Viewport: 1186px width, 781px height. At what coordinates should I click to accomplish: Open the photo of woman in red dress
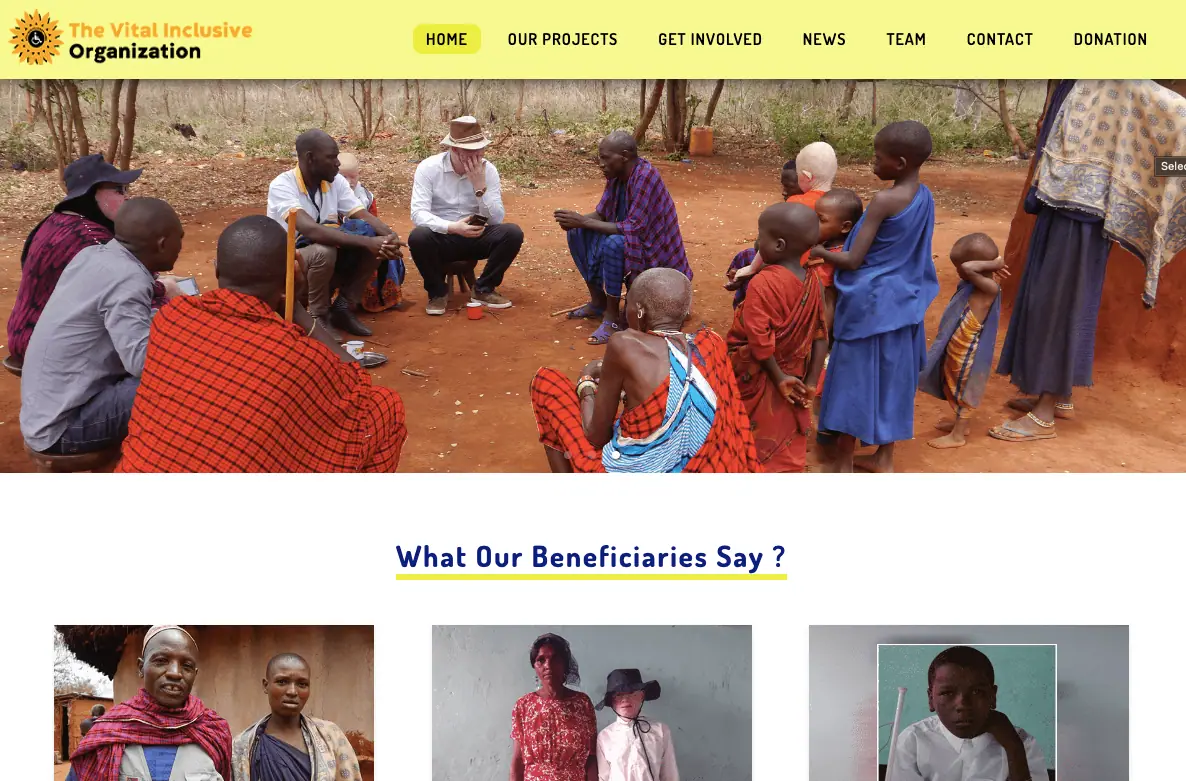coord(591,703)
